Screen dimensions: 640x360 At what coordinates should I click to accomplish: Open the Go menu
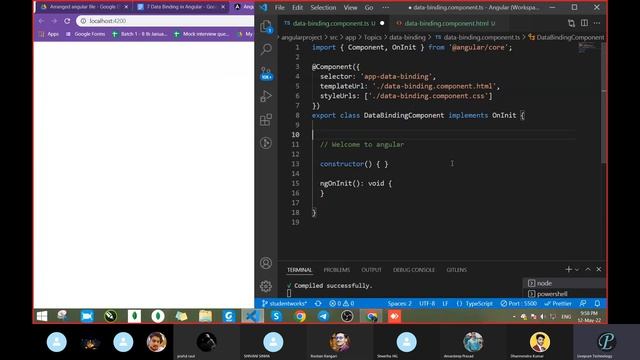[x=369, y=7]
